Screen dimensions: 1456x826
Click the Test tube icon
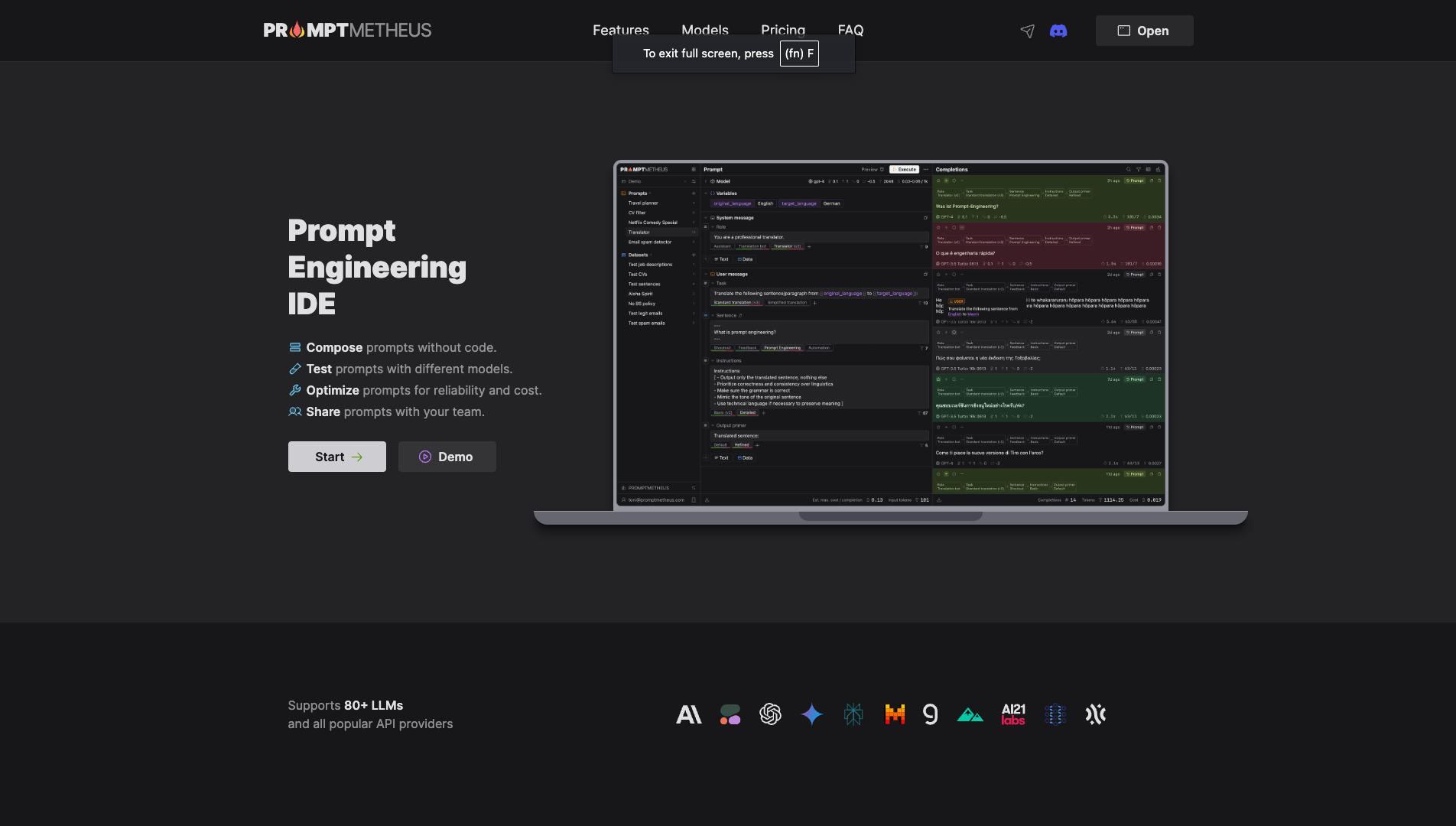(x=295, y=369)
